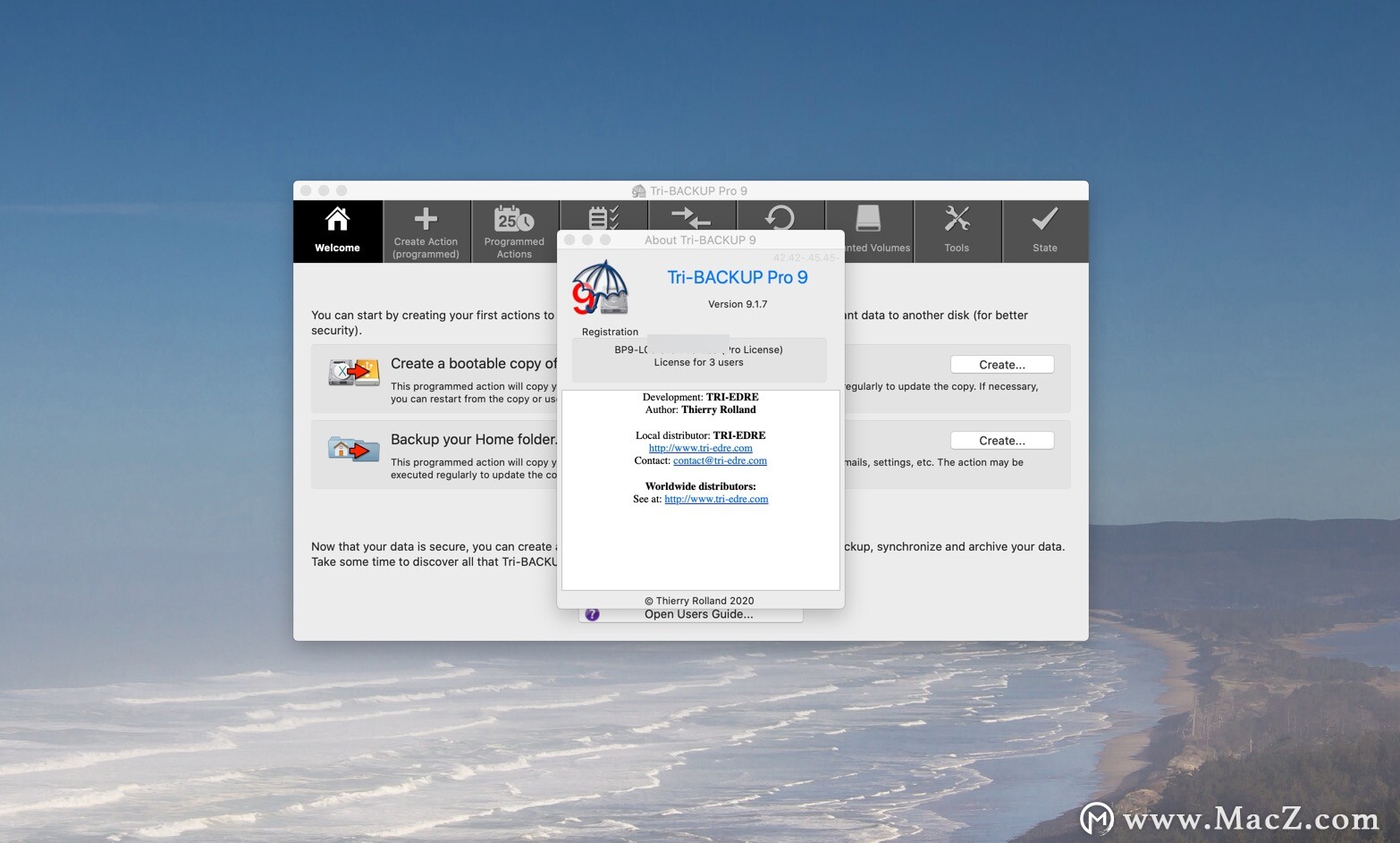Click the 'About Tri-BACKUP 9' title bar text
This screenshot has height=843, width=1400.
[x=700, y=240]
